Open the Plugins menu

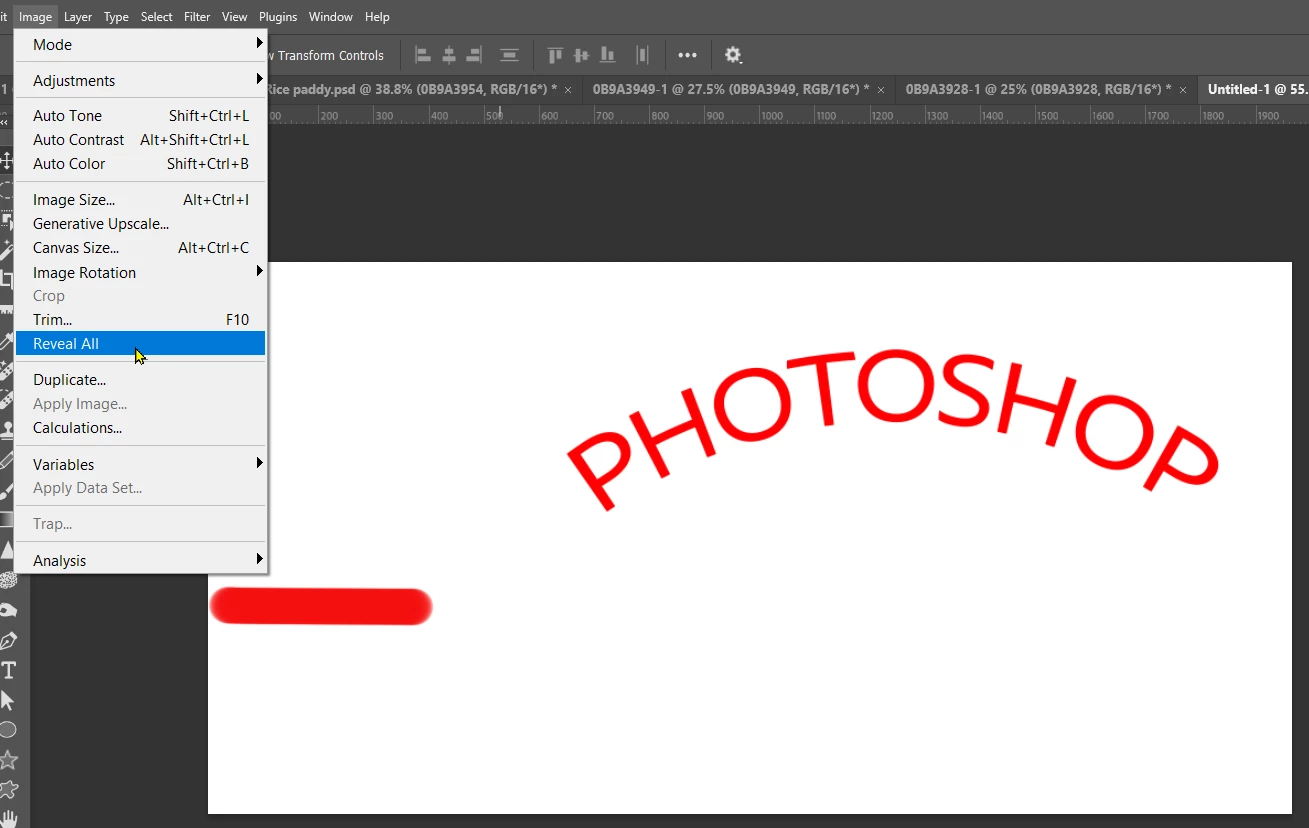(x=278, y=17)
